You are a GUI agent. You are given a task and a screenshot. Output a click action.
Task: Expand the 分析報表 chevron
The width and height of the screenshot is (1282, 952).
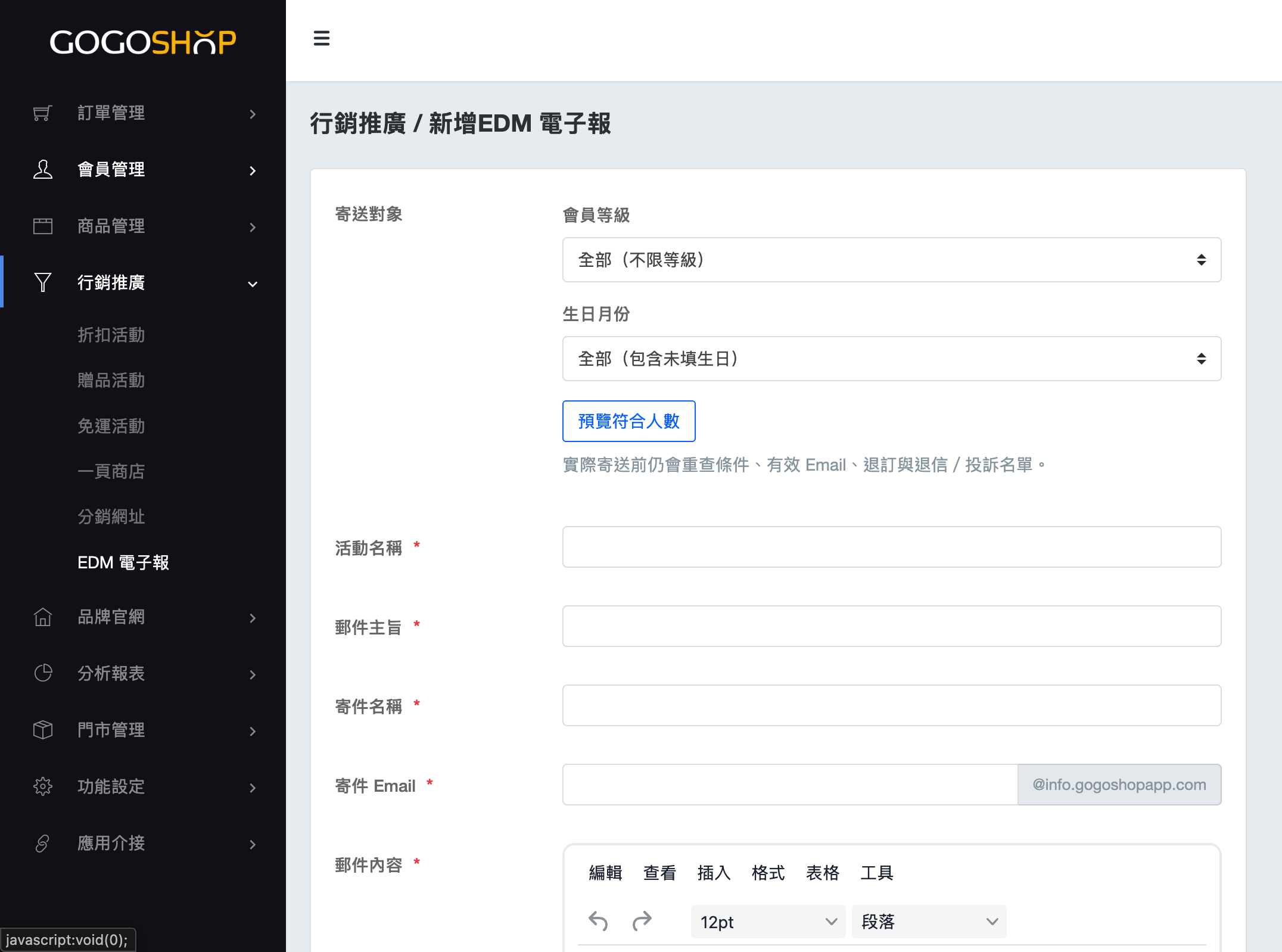[x=253, y=674]
